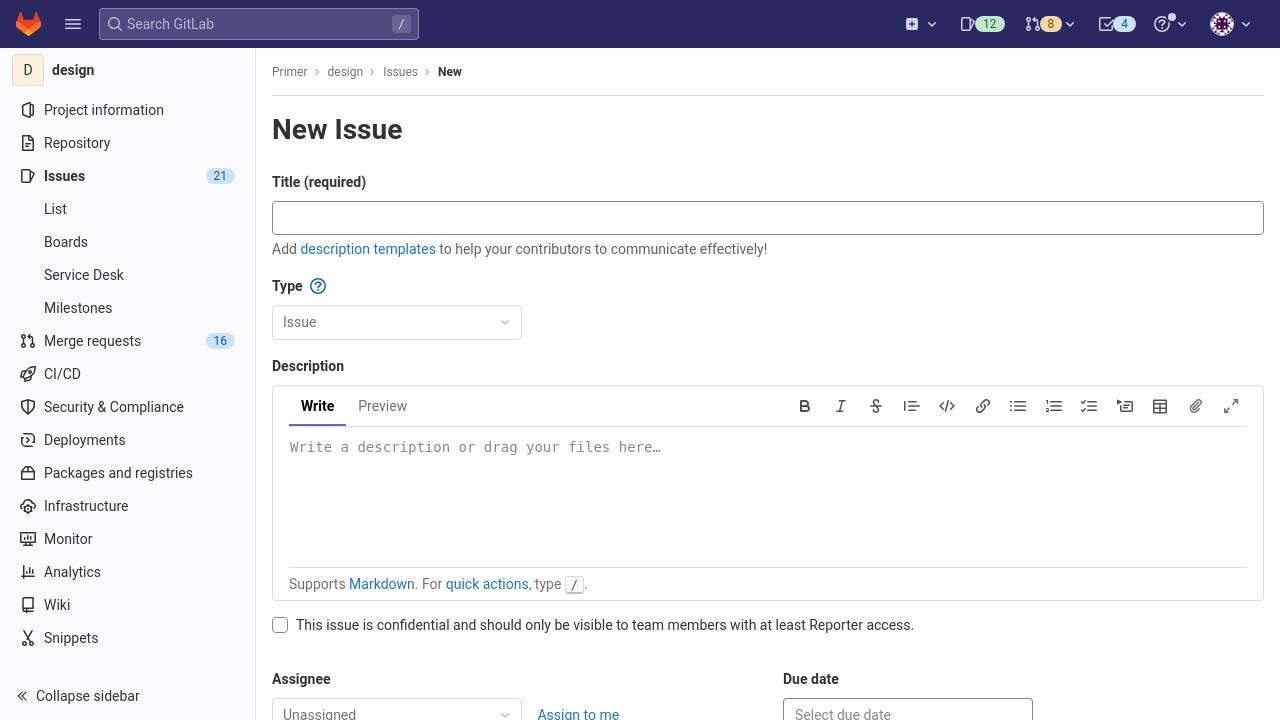Open Service Desk in sidebar

pyautogui.click(x=84, y=275)
